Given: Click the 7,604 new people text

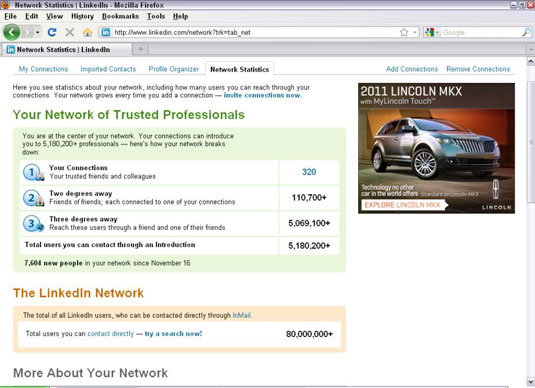Looking at the screenshot, I should (53, 263).
